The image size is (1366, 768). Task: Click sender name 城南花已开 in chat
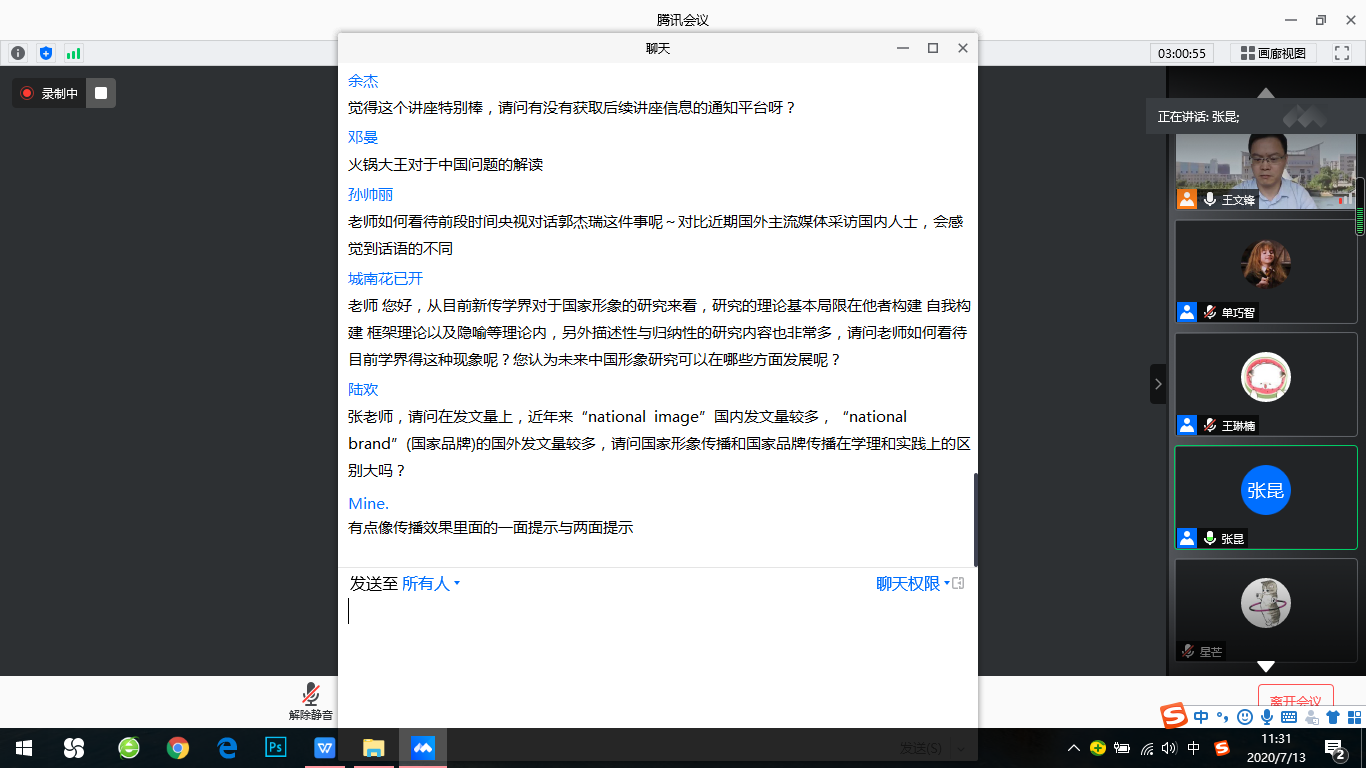coord(385,278)
